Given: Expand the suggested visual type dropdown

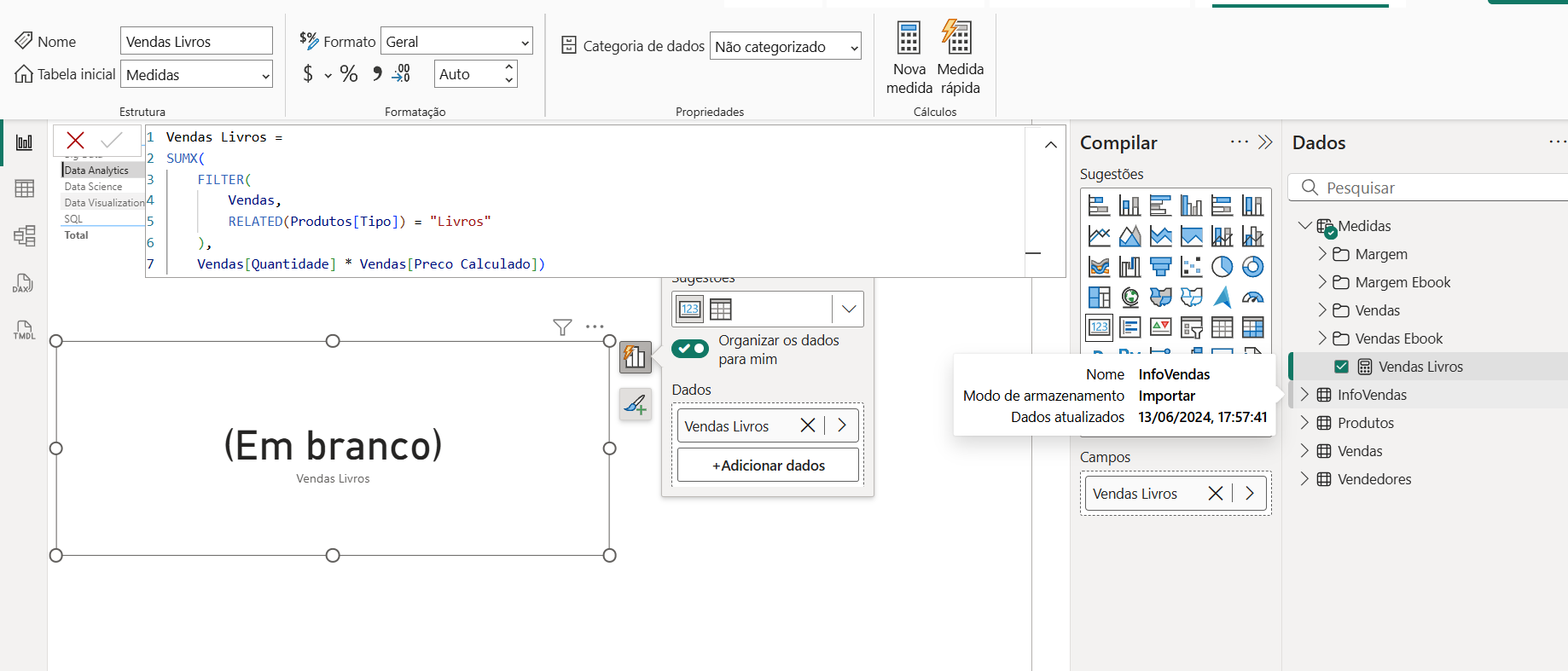Looking at the screenshot, I should click(849, 309).
